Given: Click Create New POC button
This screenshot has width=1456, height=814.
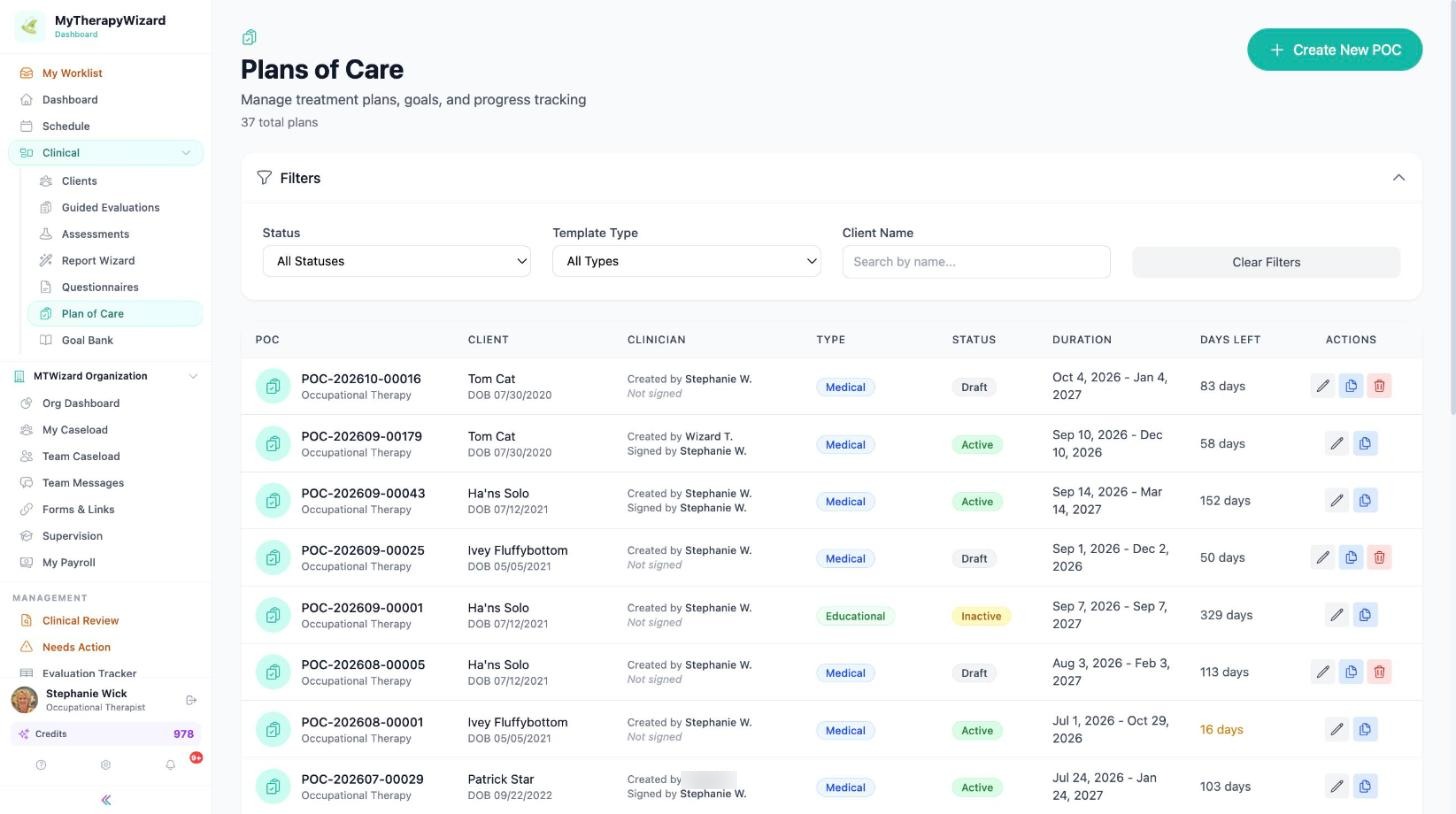Looking at the screenshot, I should click(1334, 50).
